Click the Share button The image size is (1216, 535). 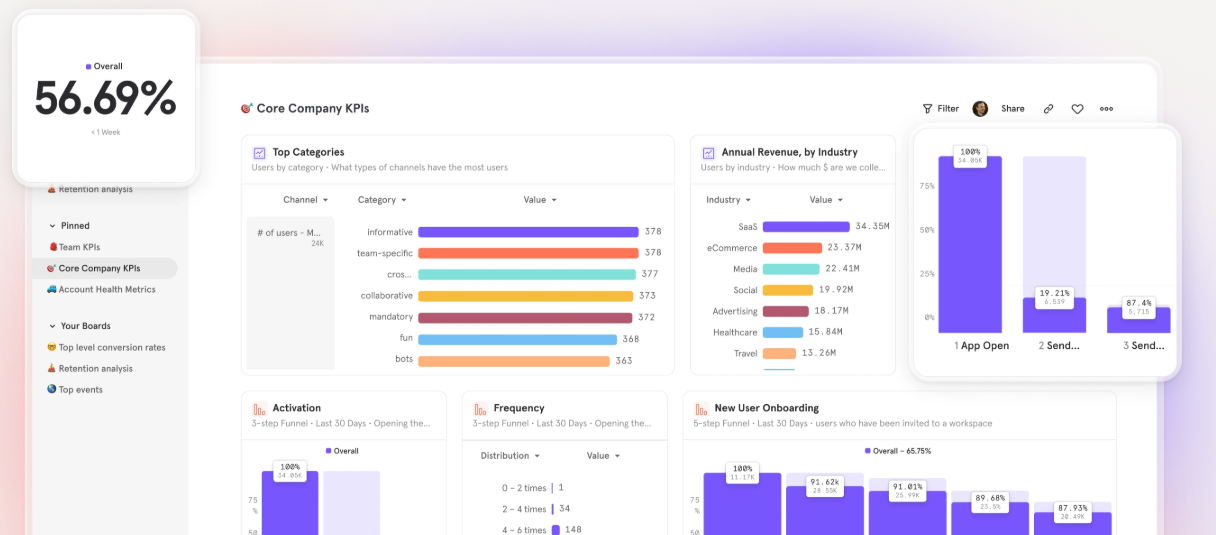(x=1013, y=109)
